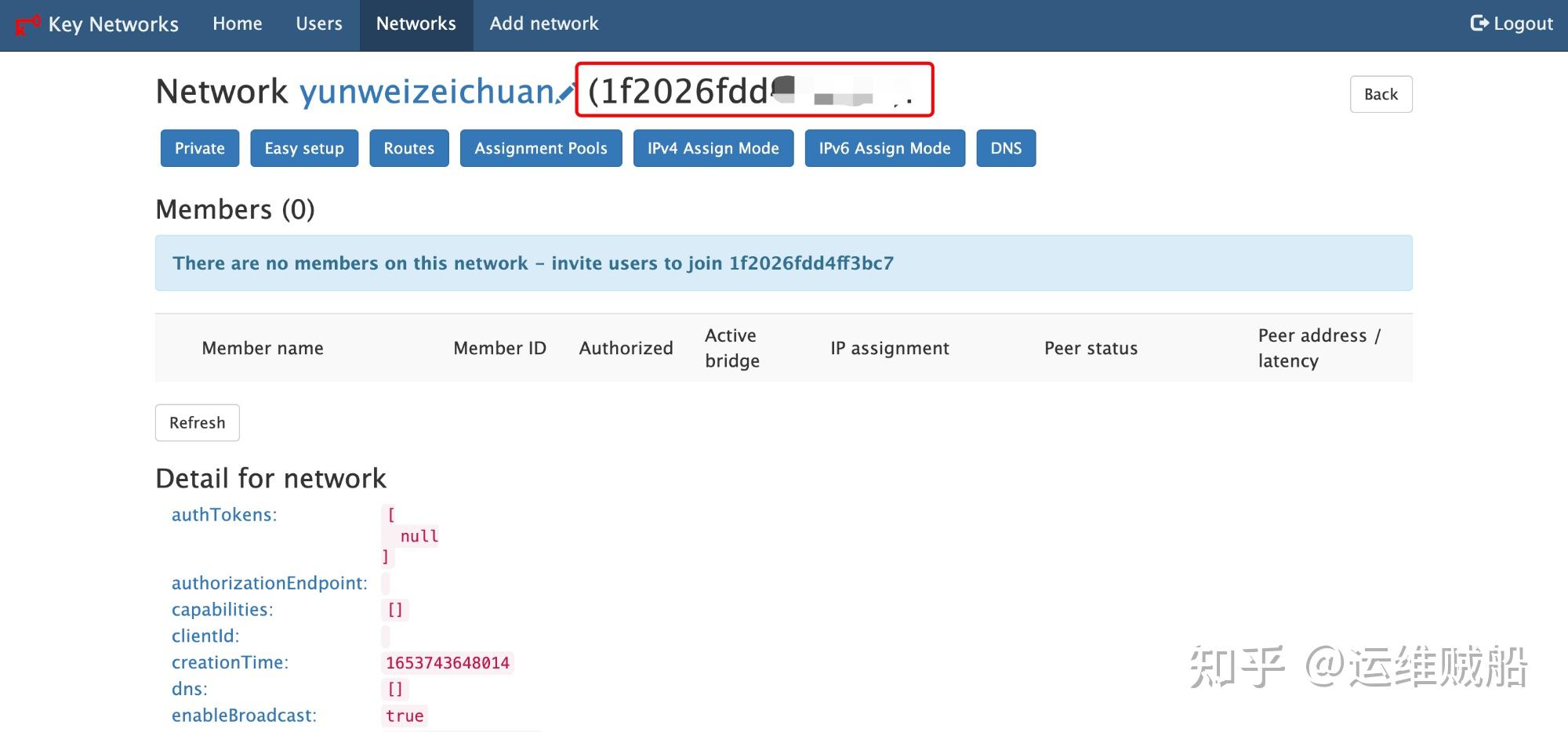Click the dns label
This screenshot has width=1568, height=732.
(x=190, y=689)
